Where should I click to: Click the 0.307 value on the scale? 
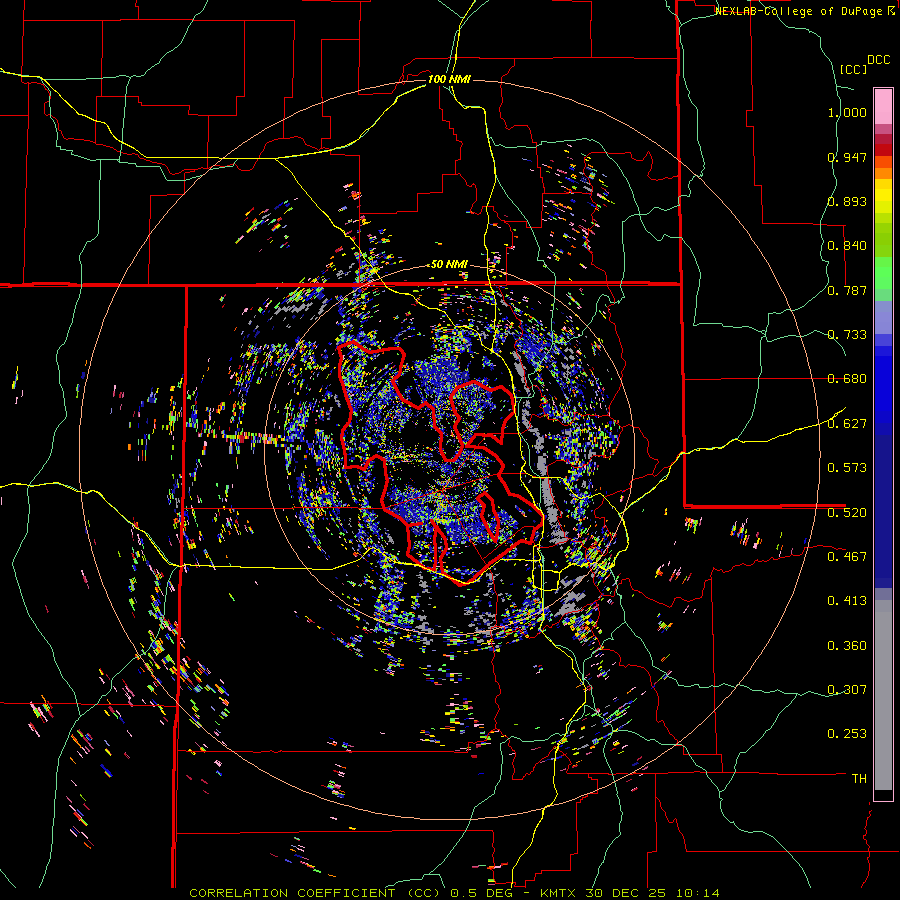pyautogui.click(x=847, y=690)
